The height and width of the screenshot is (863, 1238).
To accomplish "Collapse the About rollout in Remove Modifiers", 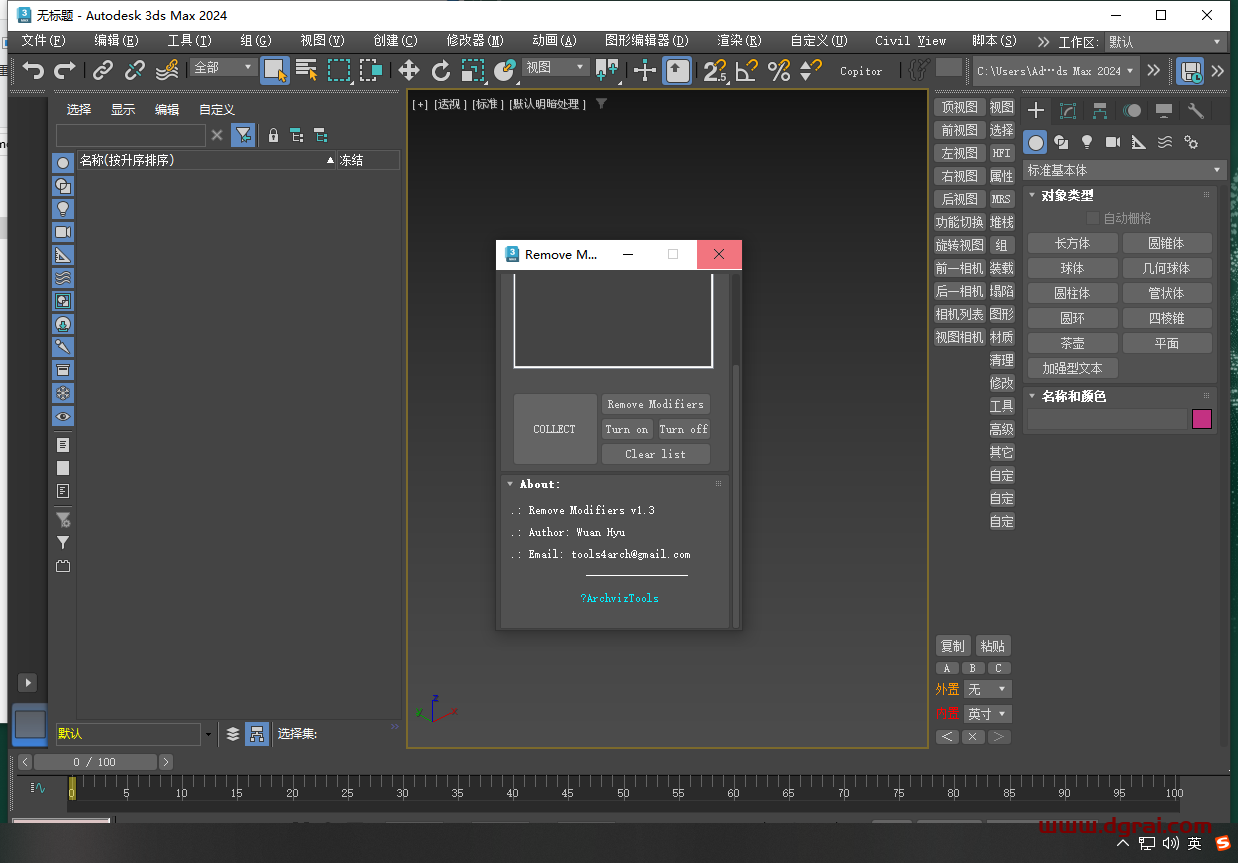I will click(x=510, y=484).
